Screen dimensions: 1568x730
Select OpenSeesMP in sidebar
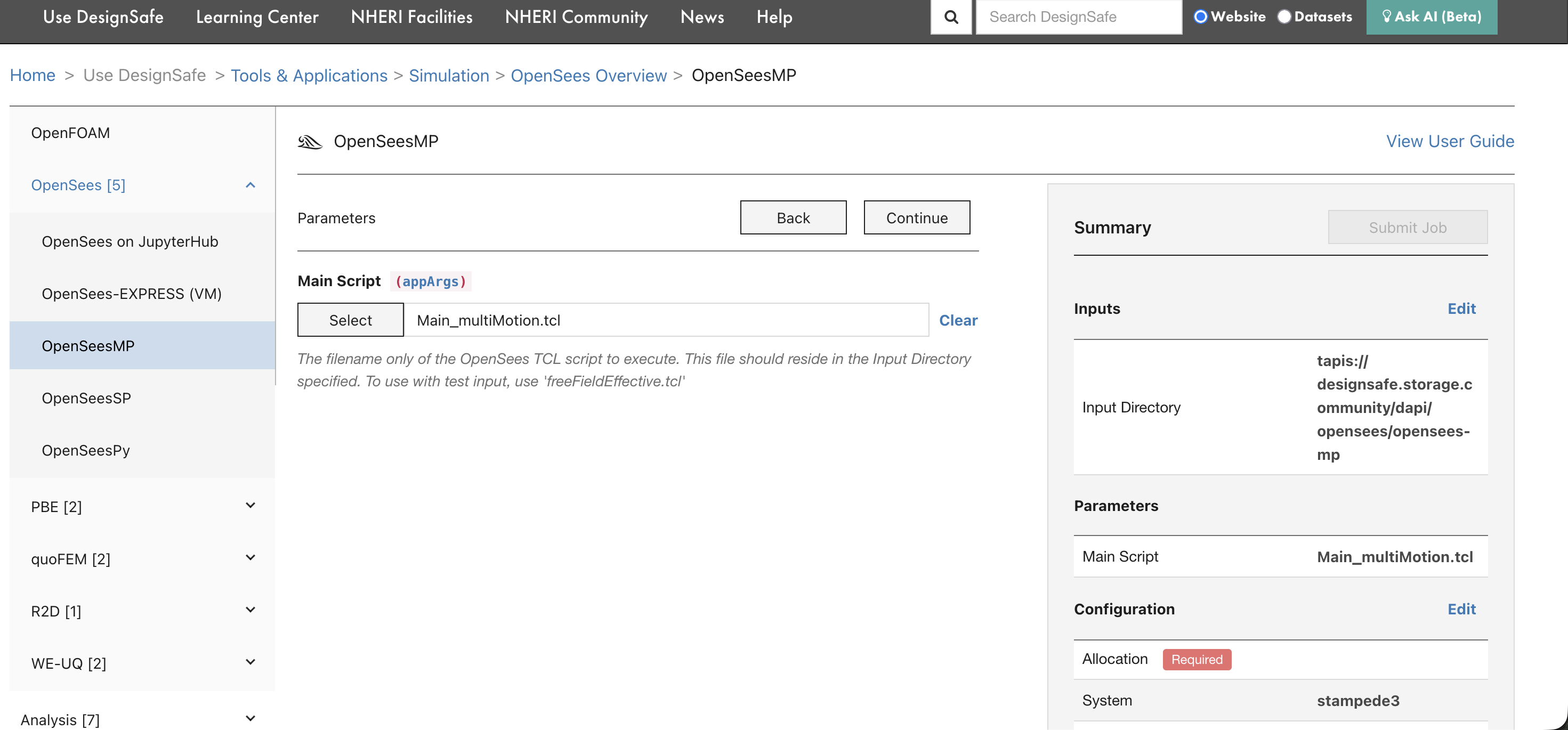pyautogui.click(x=142, y=345)
